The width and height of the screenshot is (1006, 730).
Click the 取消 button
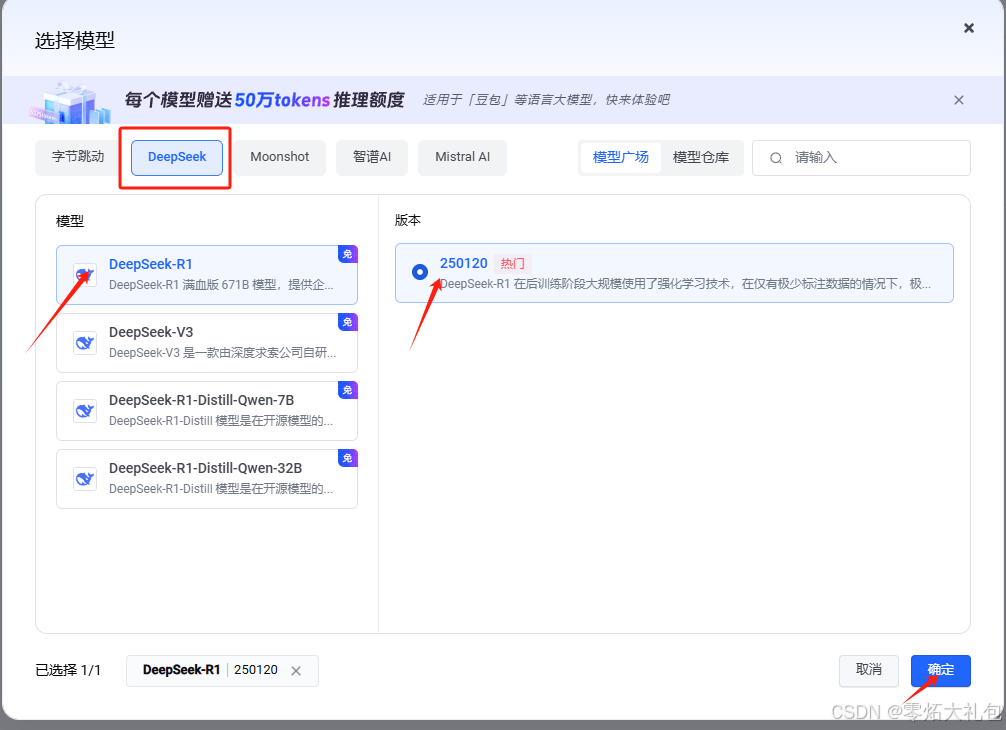click(869, 670)
